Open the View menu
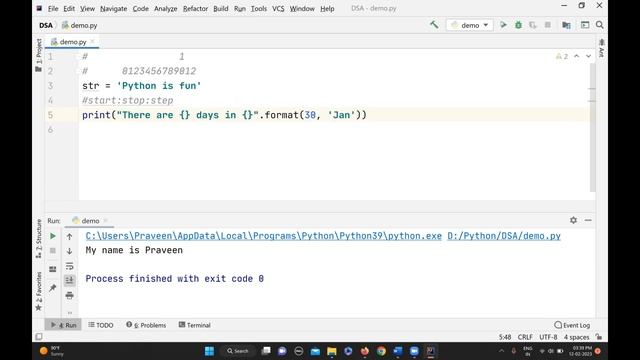Image resolution: width=640 pixels, height=360 pixels. (x=87, y=9)
